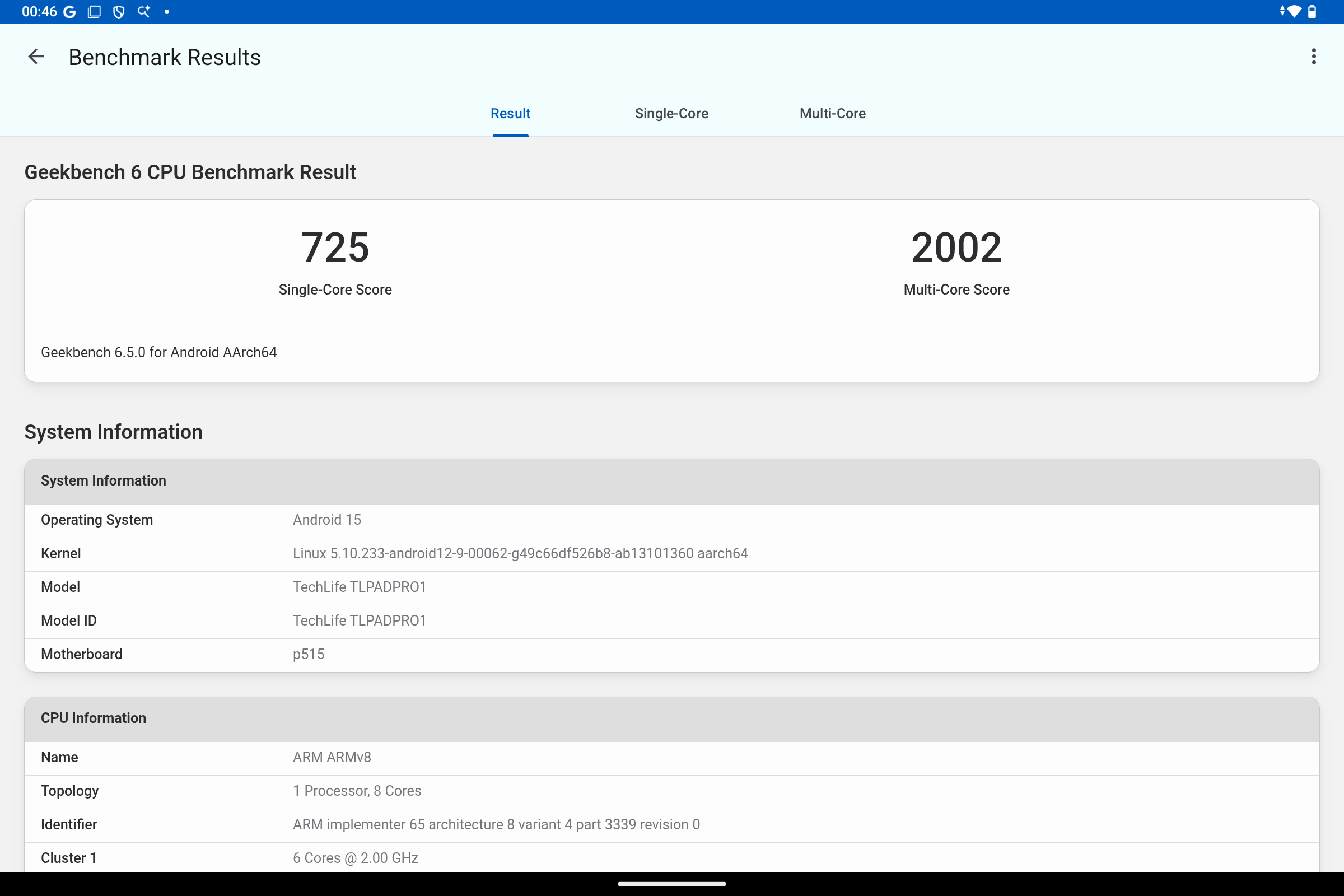Screen dimensions: 1344x896
Task: Tap the search sparkle status icon
Action: click(143, 12)
